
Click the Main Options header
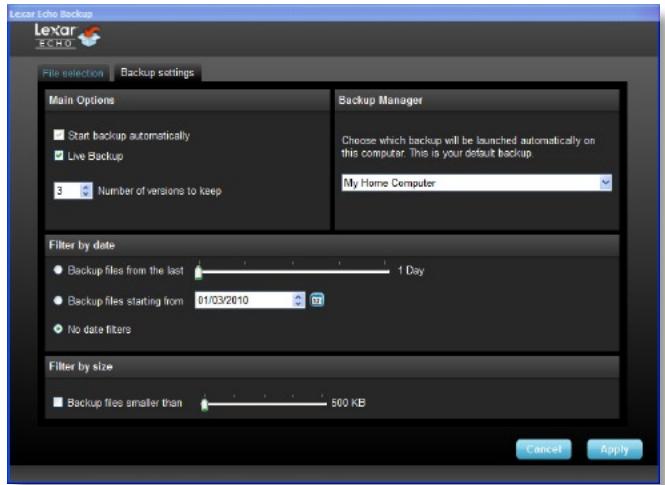(x=187, y=100)
